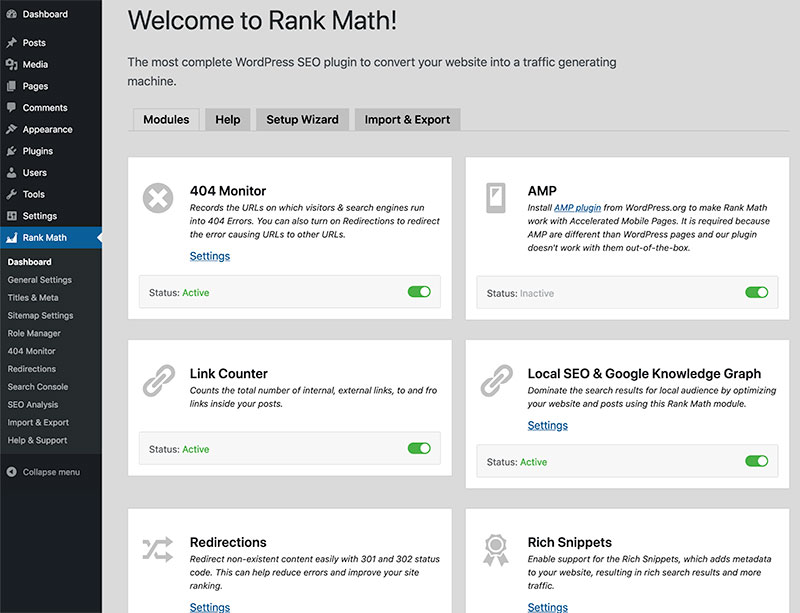800x613 pixels.
Task: Click the Users person icon
Action: click(11, 173)
